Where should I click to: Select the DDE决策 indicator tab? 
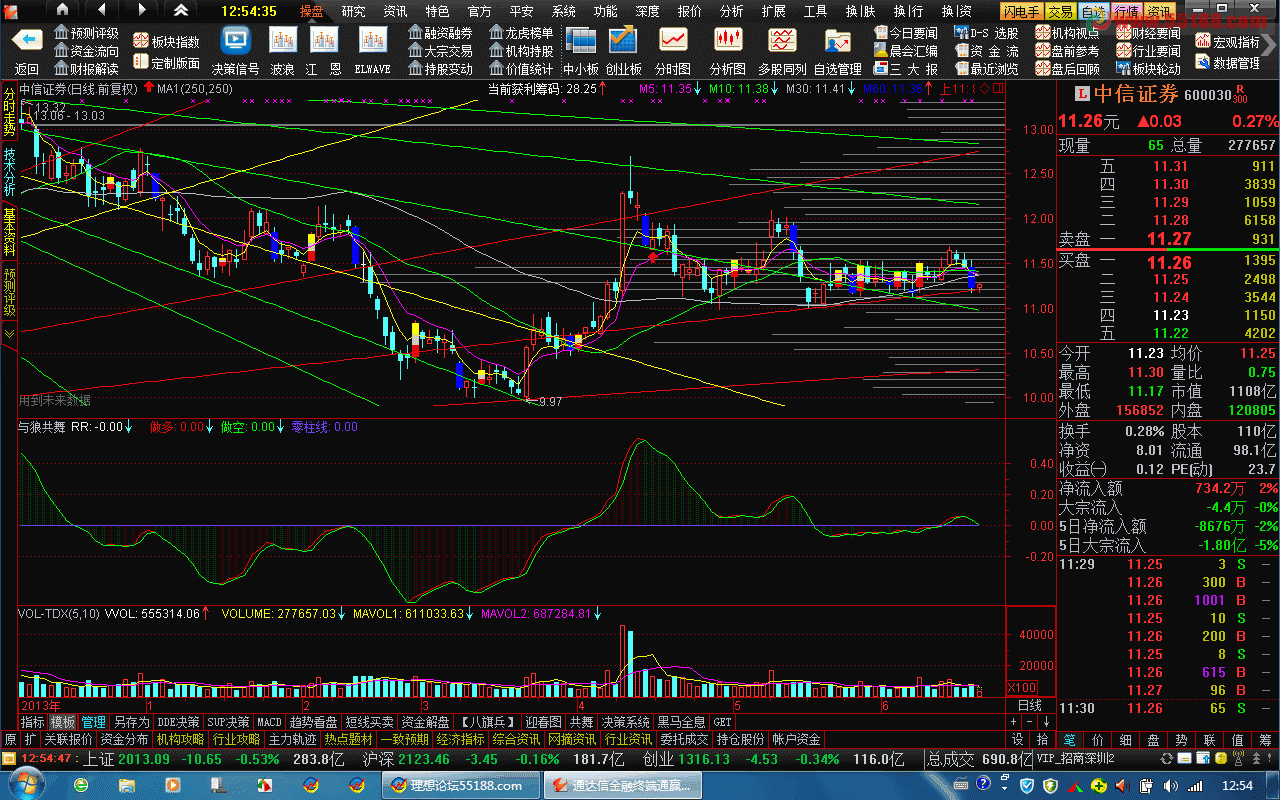tap(179, 721)
